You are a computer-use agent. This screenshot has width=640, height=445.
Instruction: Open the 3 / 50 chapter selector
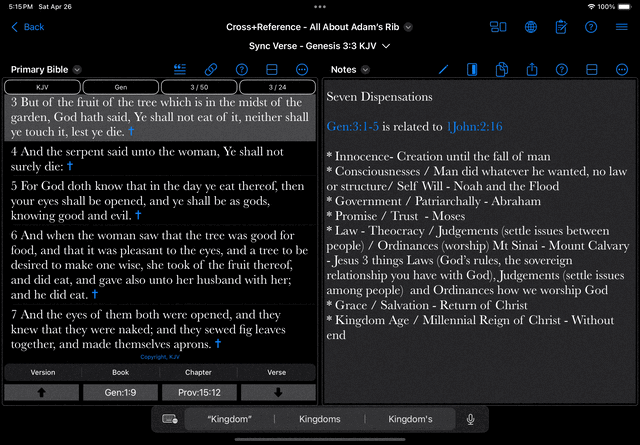199,87
